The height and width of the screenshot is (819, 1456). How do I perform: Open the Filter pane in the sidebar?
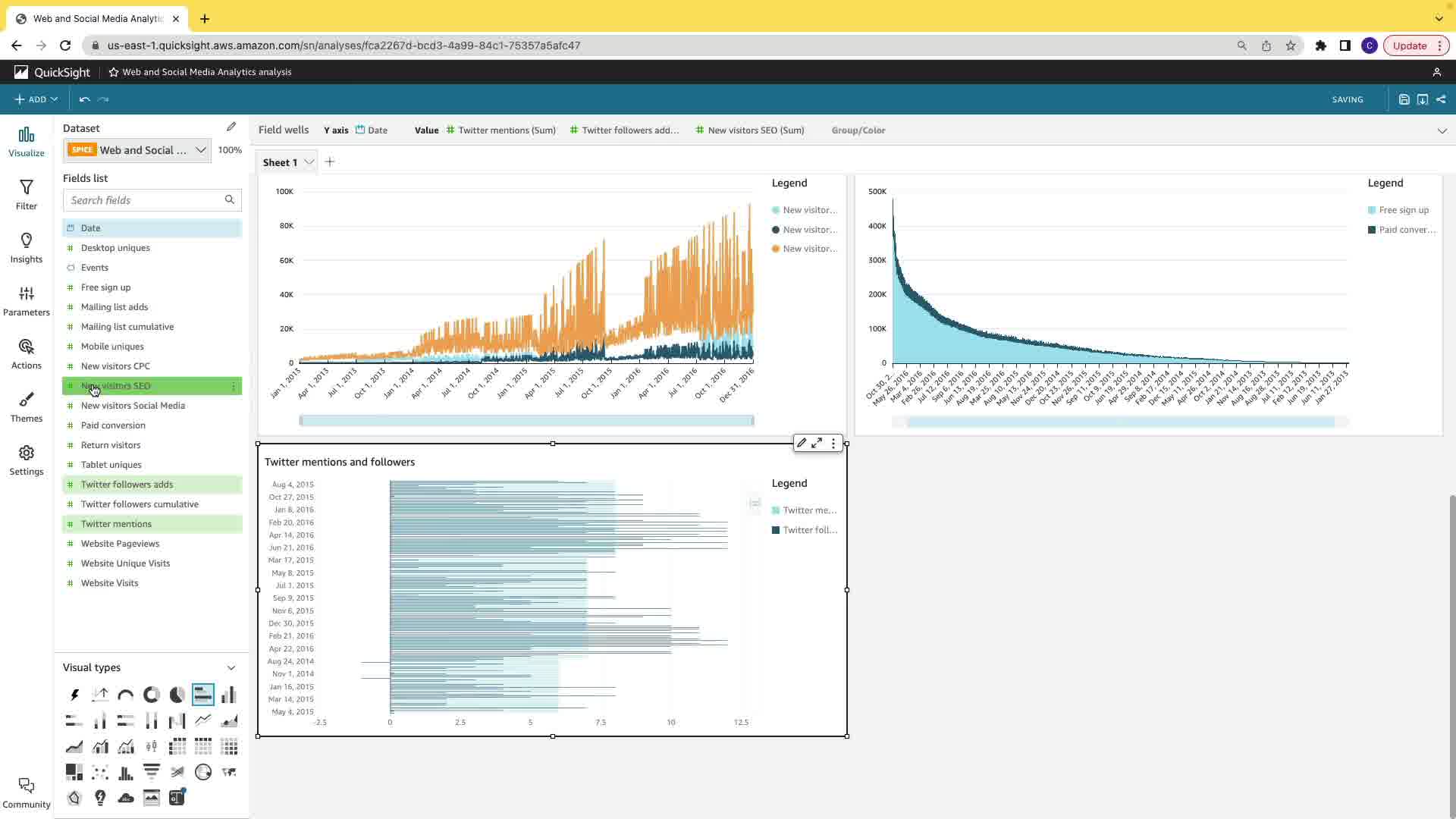(x=27, y=195)
